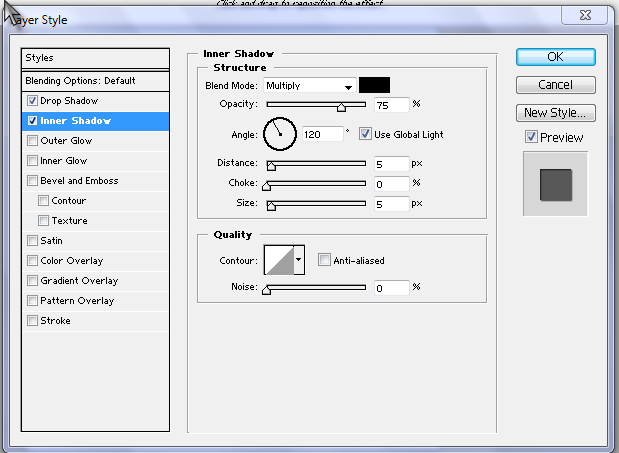The height and width of the screenshot is (453, 619).
Task: Click the Angle dial control
Action: click(x=280, y=134)
